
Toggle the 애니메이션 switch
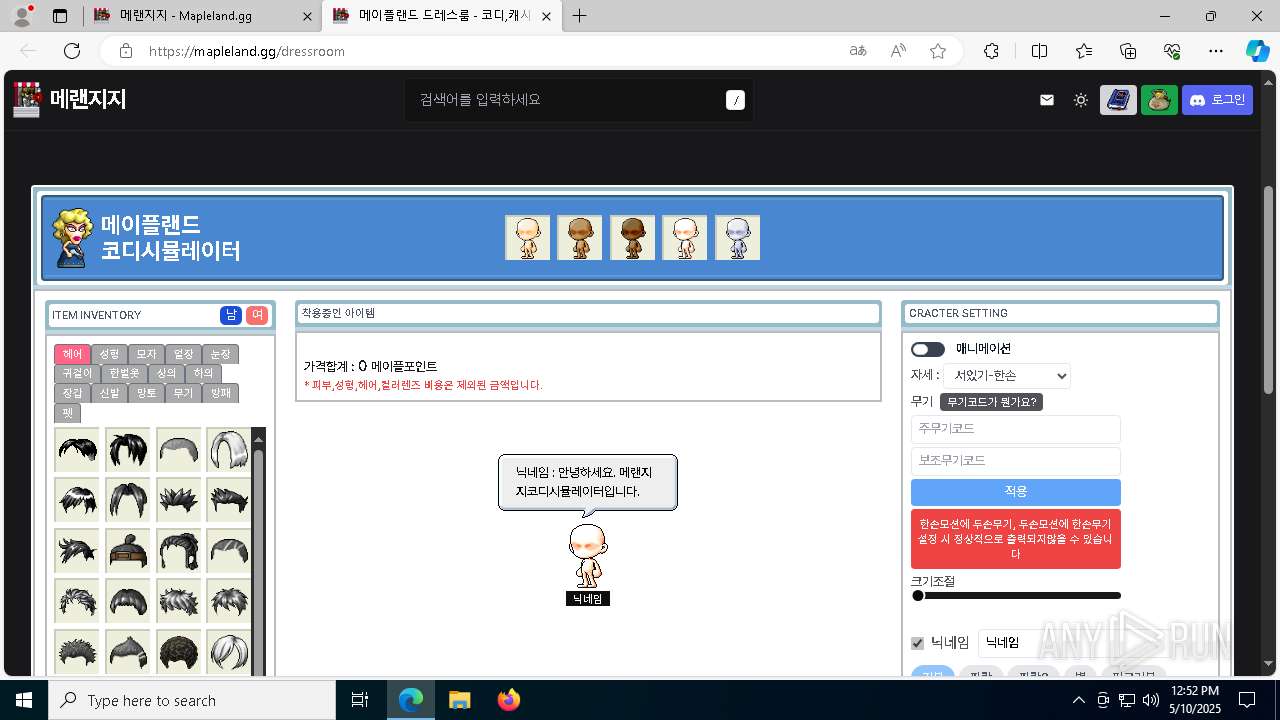pos(927,349)
